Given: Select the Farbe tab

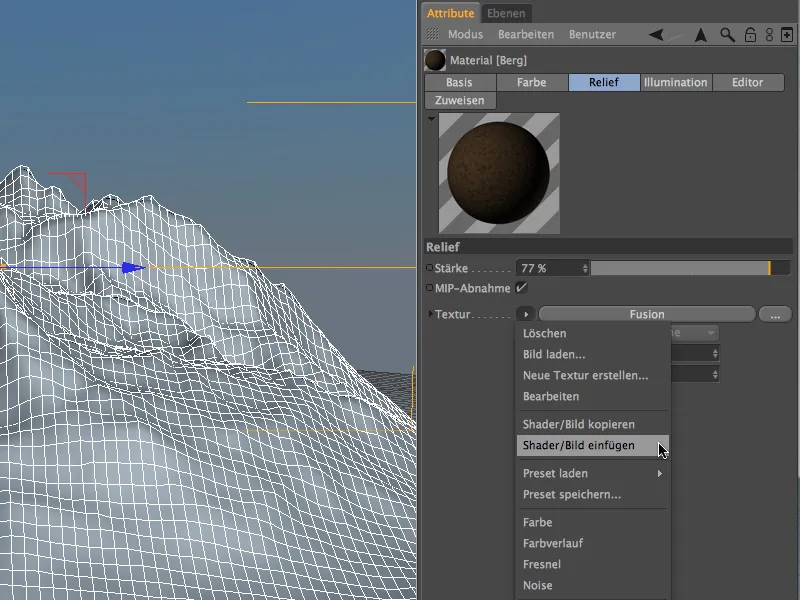Looking at the screenshot, I should 532,82.
